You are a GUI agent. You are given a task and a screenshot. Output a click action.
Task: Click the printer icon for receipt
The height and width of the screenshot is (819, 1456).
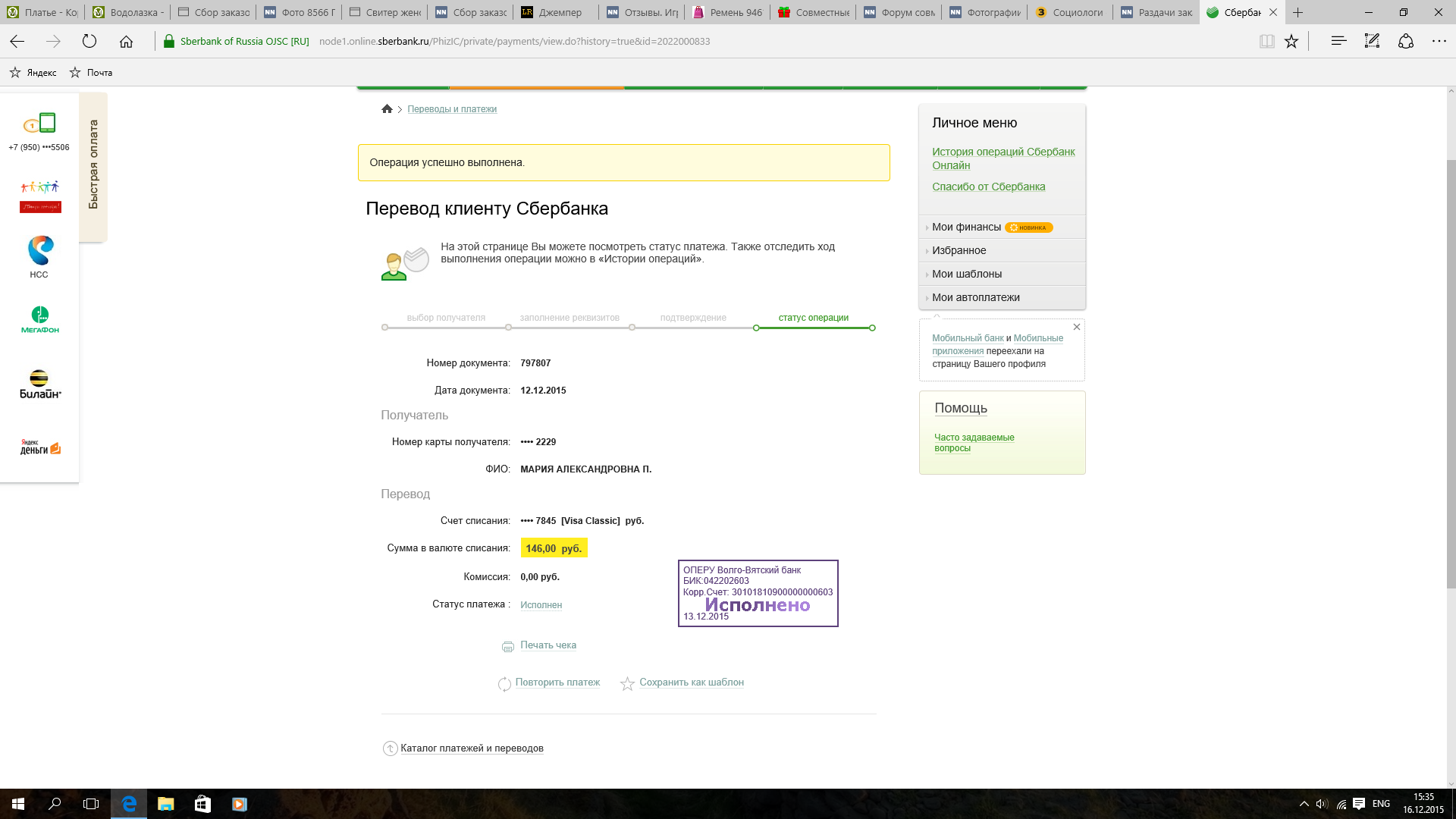coord(508,647)
